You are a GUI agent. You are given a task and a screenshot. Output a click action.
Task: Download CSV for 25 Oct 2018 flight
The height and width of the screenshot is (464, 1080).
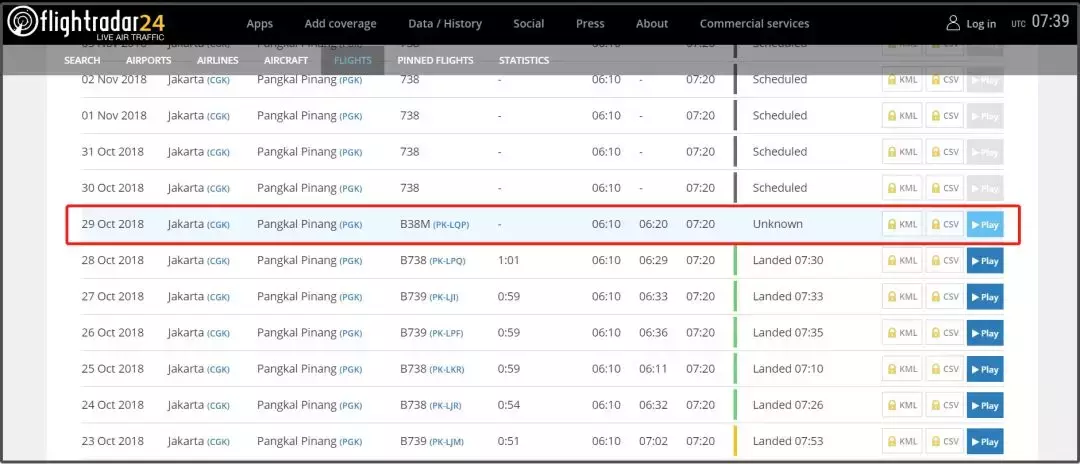(945, 369)
